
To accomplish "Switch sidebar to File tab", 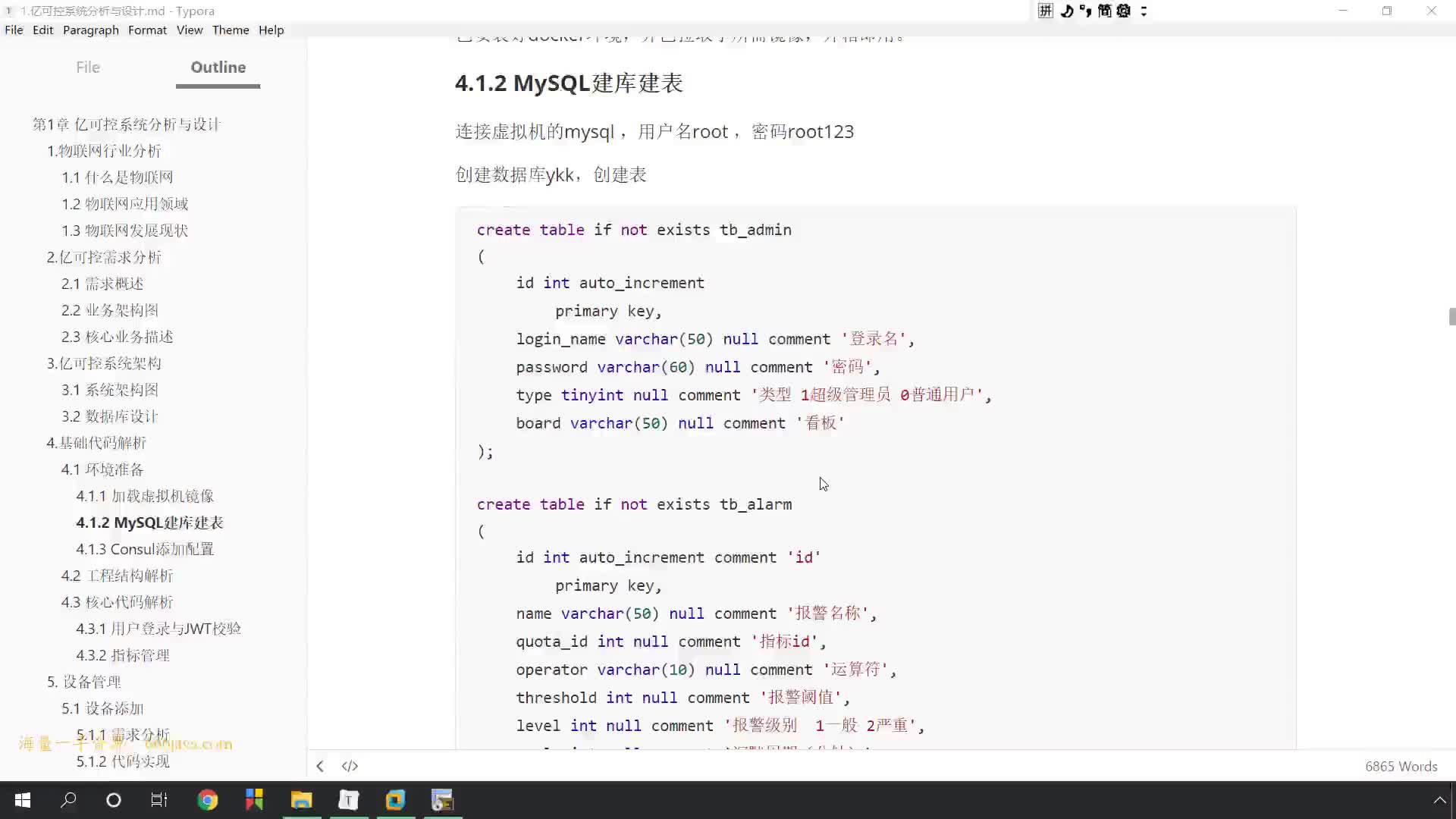I will [x=88, y=67].
